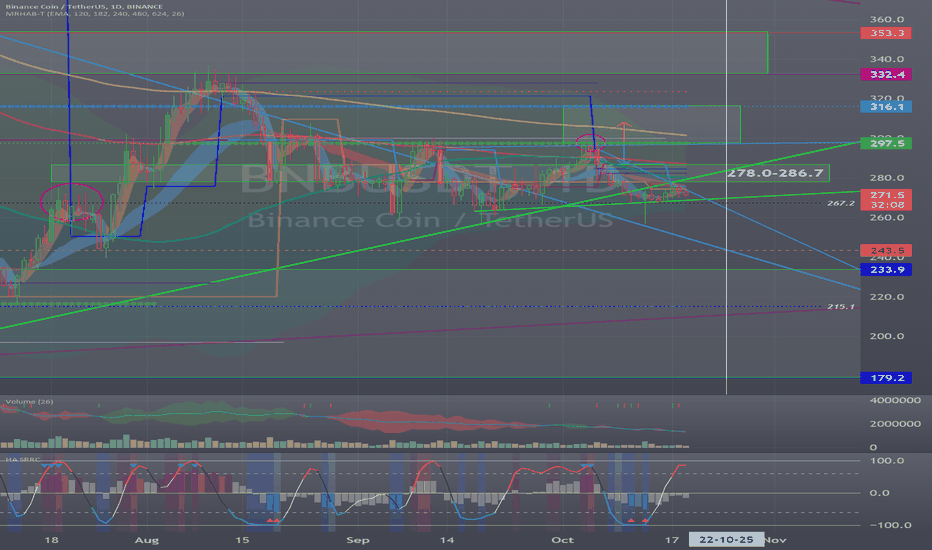Click the Aug label on the time axis

click(147, 540)
